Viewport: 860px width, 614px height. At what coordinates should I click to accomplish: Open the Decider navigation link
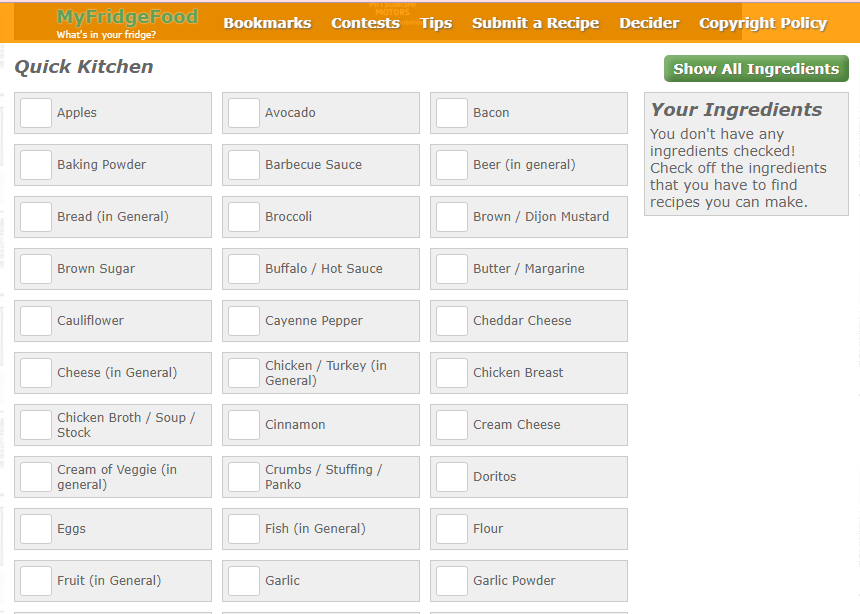(x=649, y=23)
